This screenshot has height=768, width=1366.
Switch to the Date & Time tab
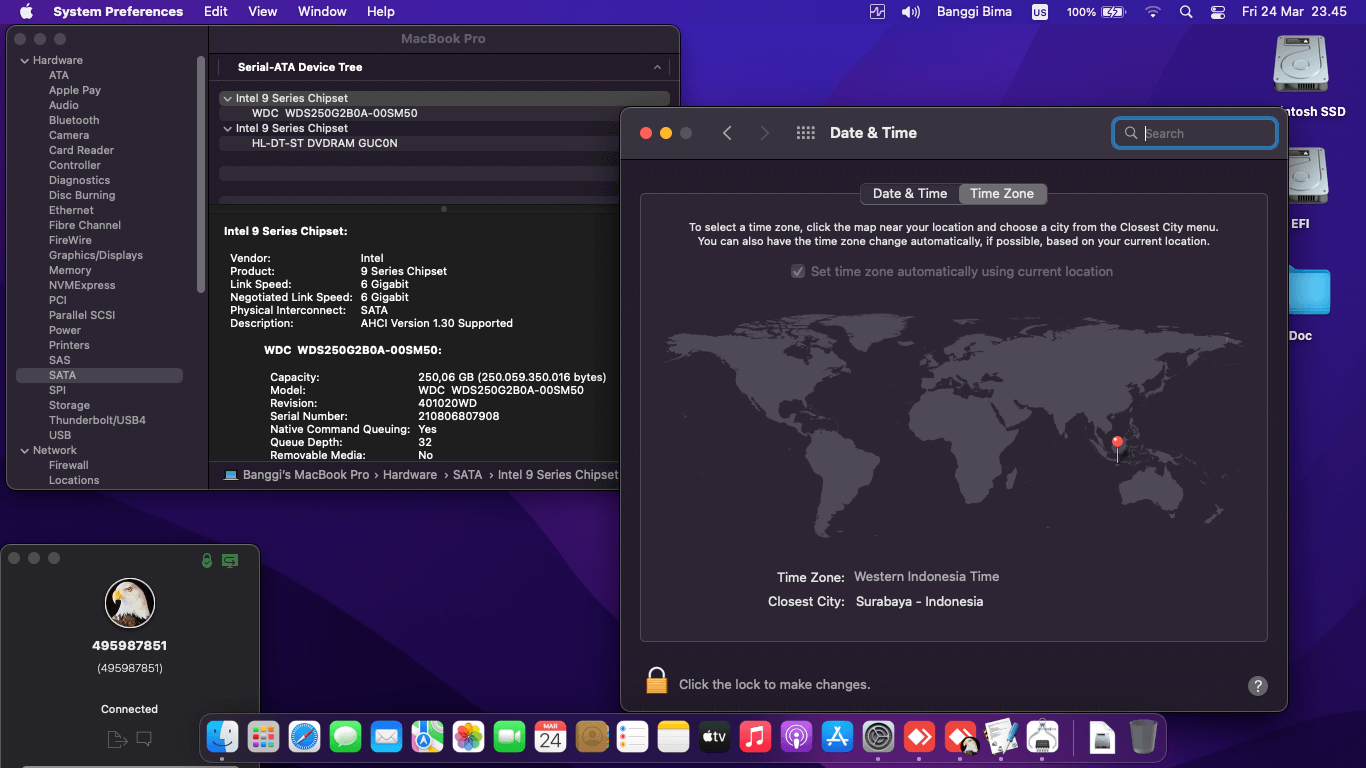(910, 194)
